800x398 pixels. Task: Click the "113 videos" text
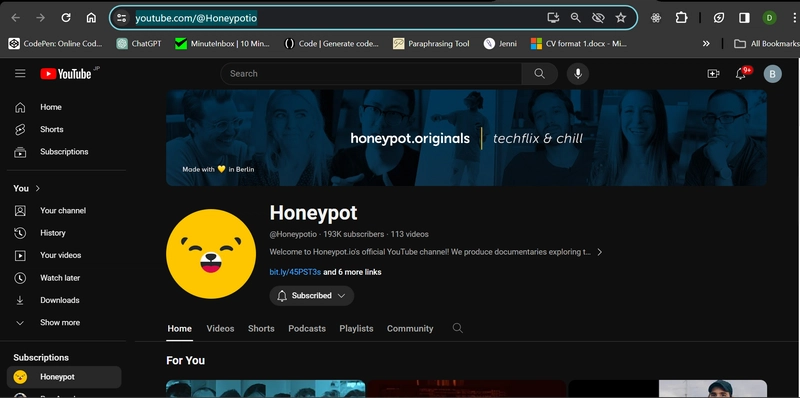tap(410, 235)
